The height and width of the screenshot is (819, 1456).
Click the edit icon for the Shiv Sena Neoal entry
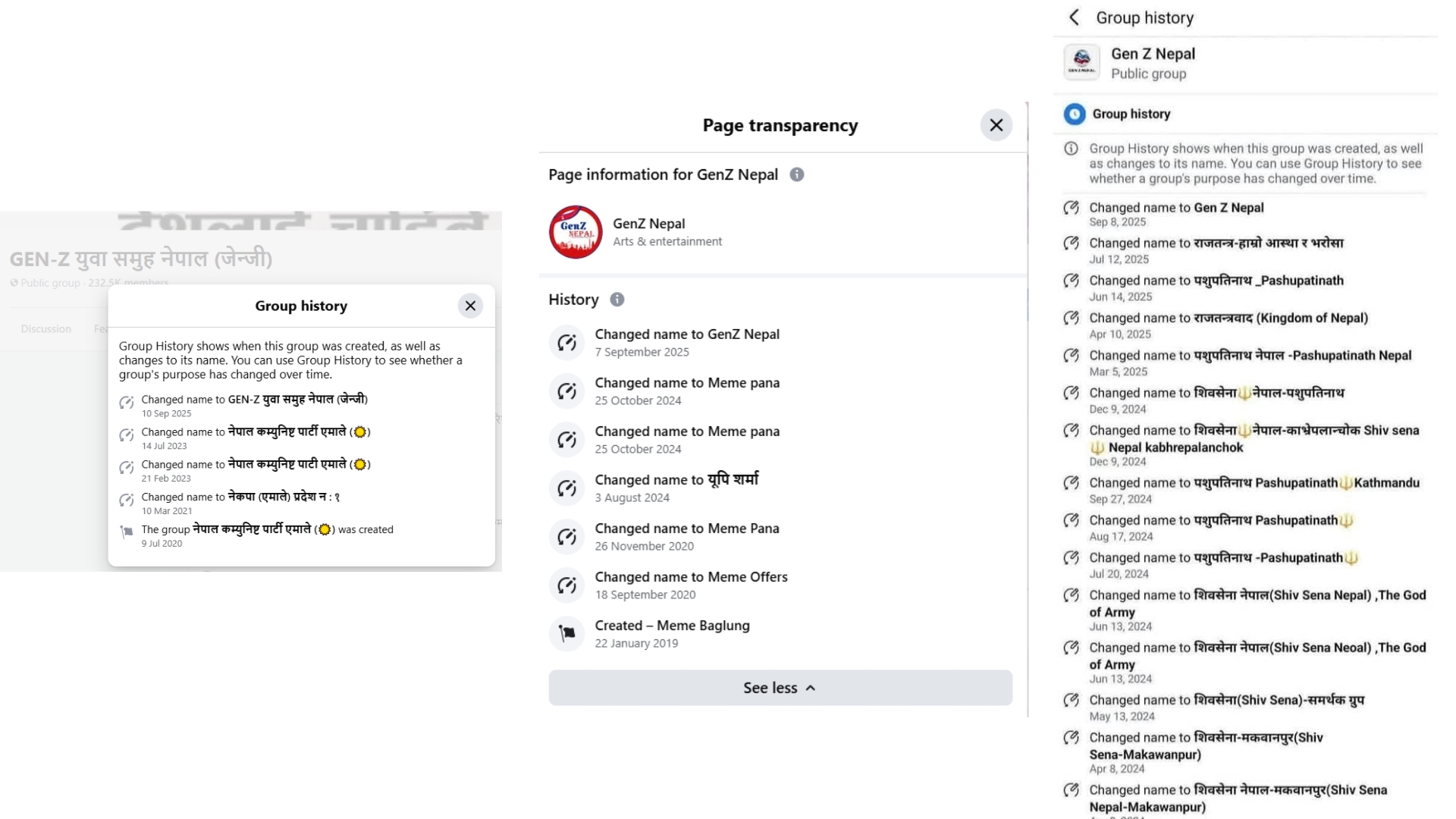coord(1071,648)
